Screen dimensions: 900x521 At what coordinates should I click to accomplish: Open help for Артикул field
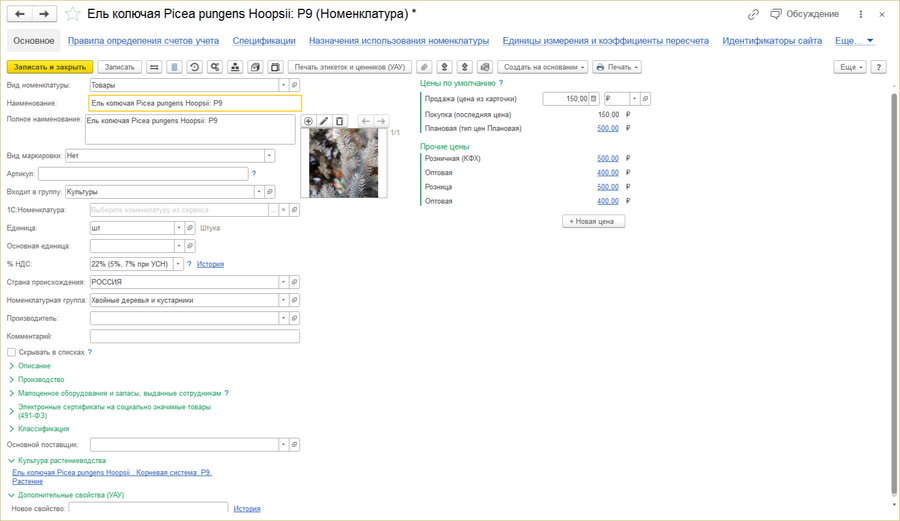(254, 173)
